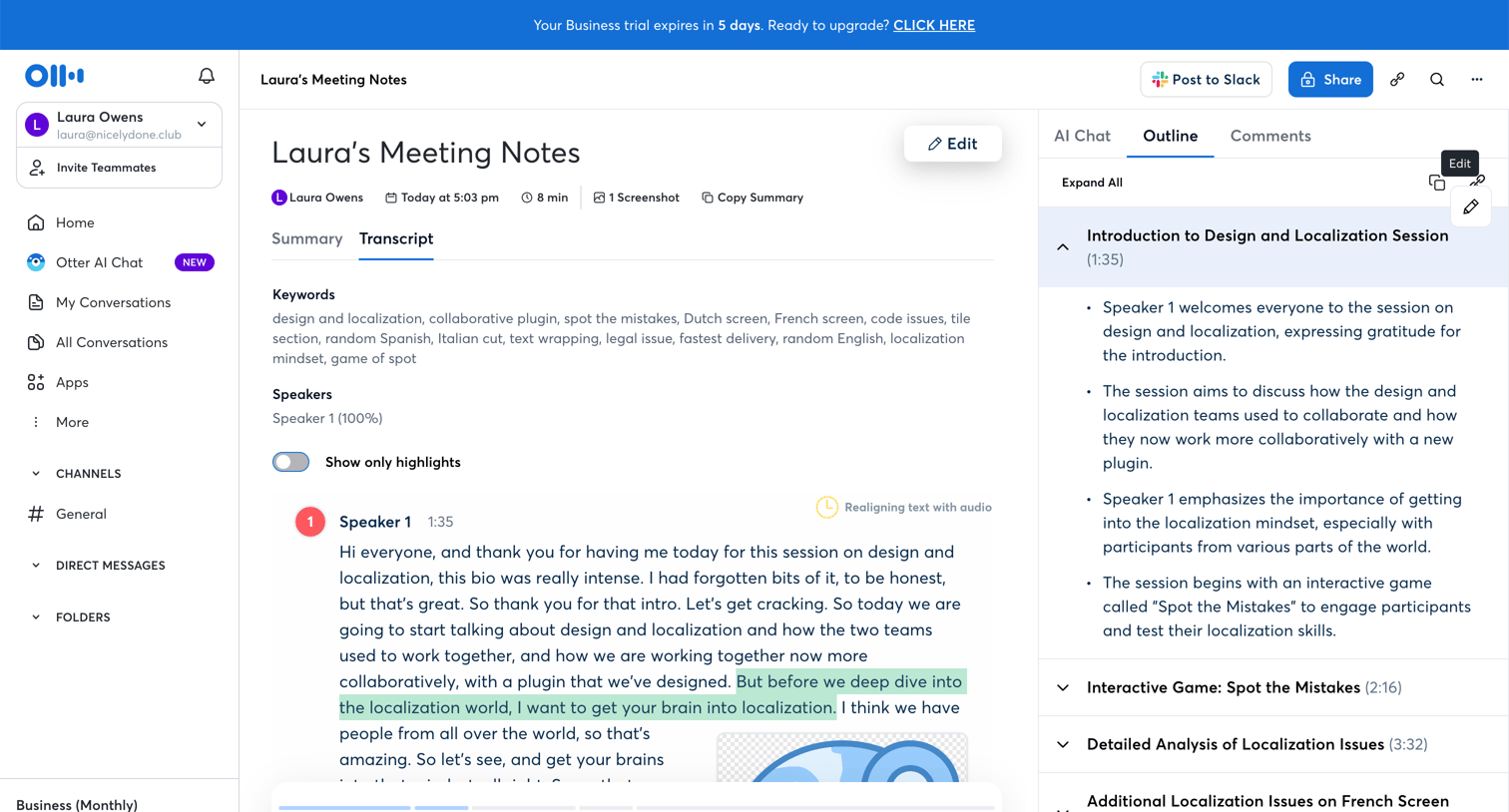Click Post to Slack button
The height and width of the screenshot is (812, 1509).
point(1206,80)
